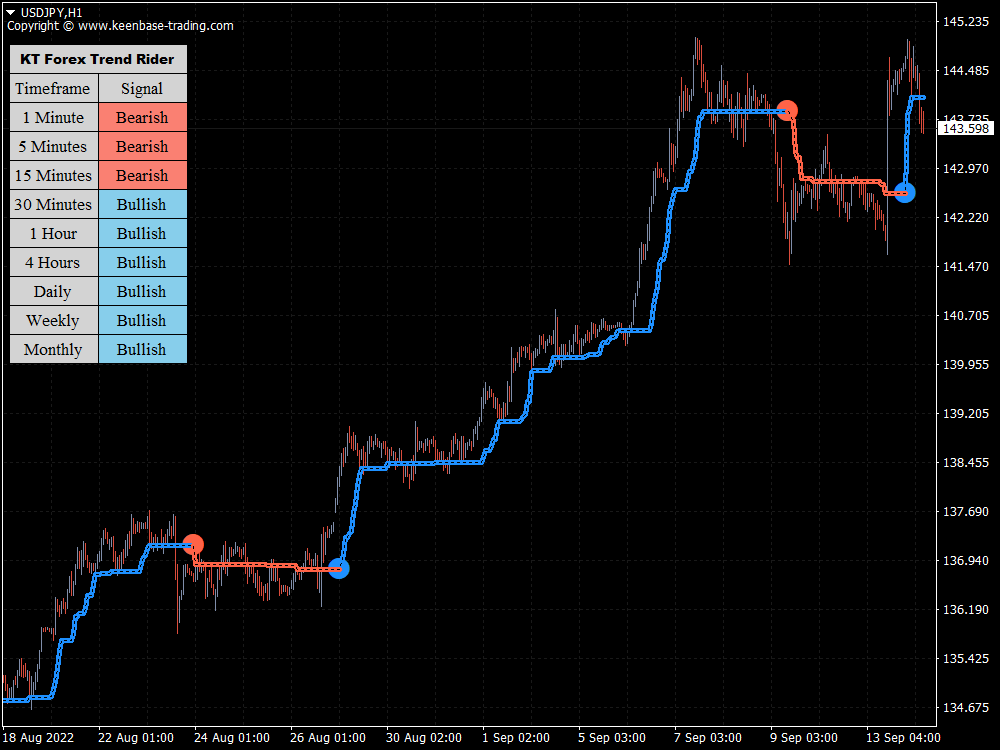Click the 142.970 price axis label

point(966,168)
